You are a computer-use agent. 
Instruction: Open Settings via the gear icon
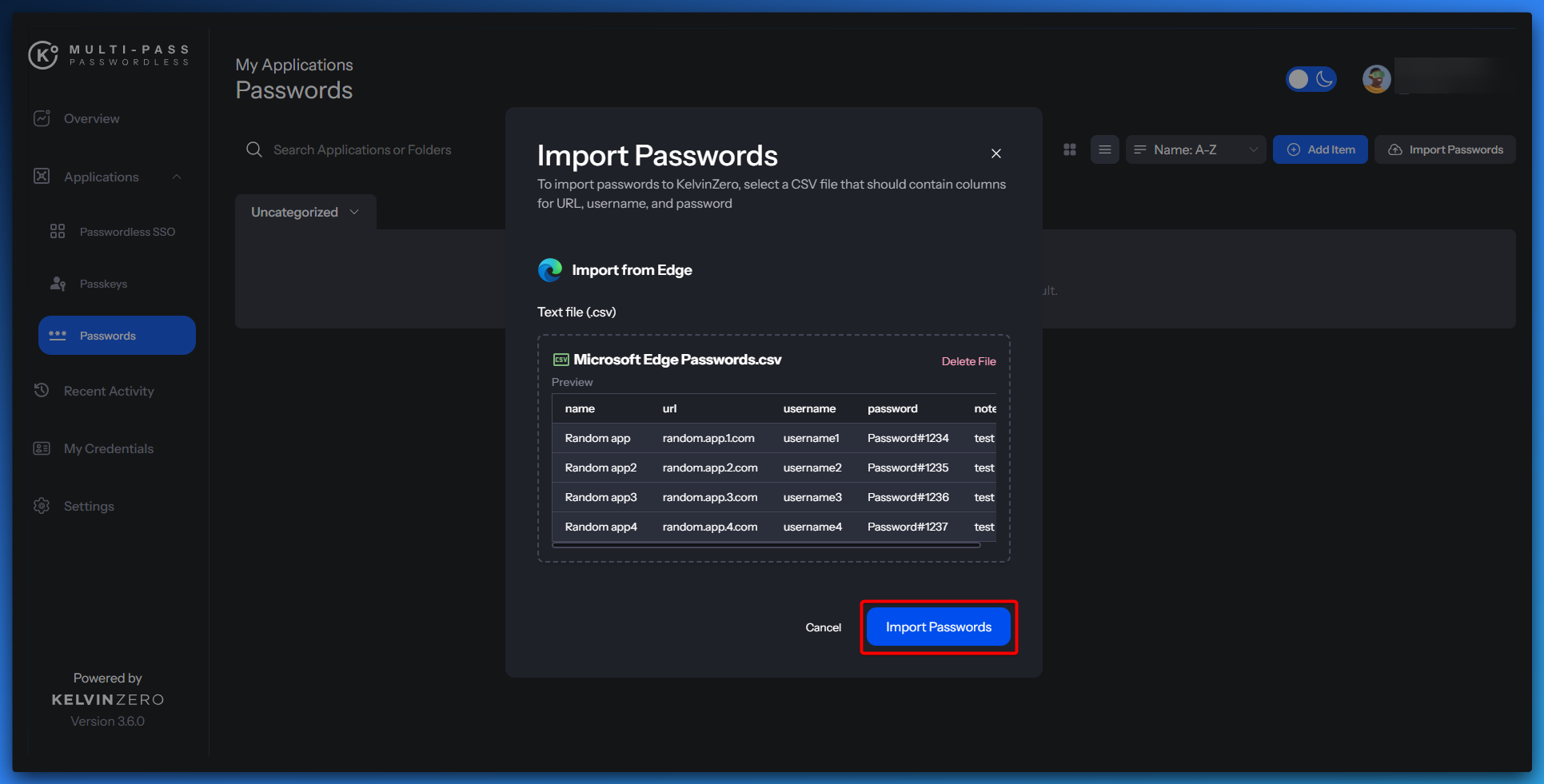pos(42,506)
